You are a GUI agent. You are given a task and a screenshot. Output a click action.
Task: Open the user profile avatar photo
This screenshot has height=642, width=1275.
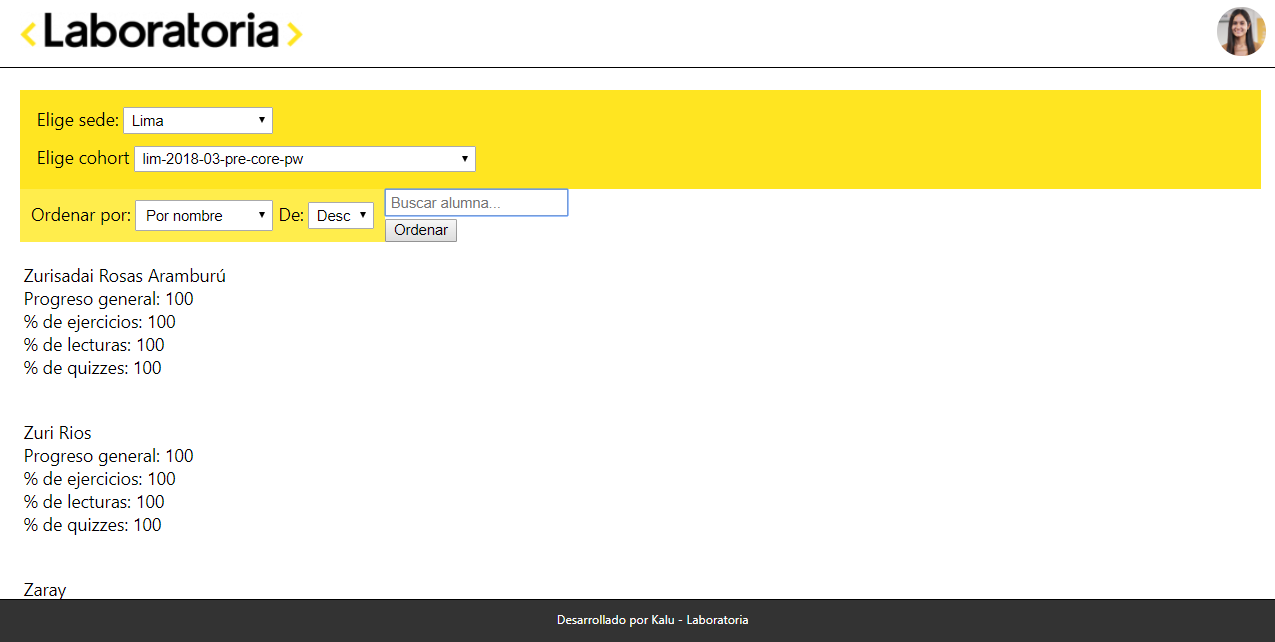1240,32
